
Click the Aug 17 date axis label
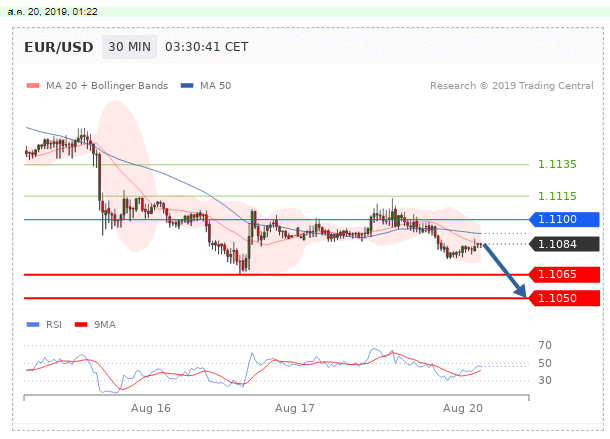[x=294, y=408]
